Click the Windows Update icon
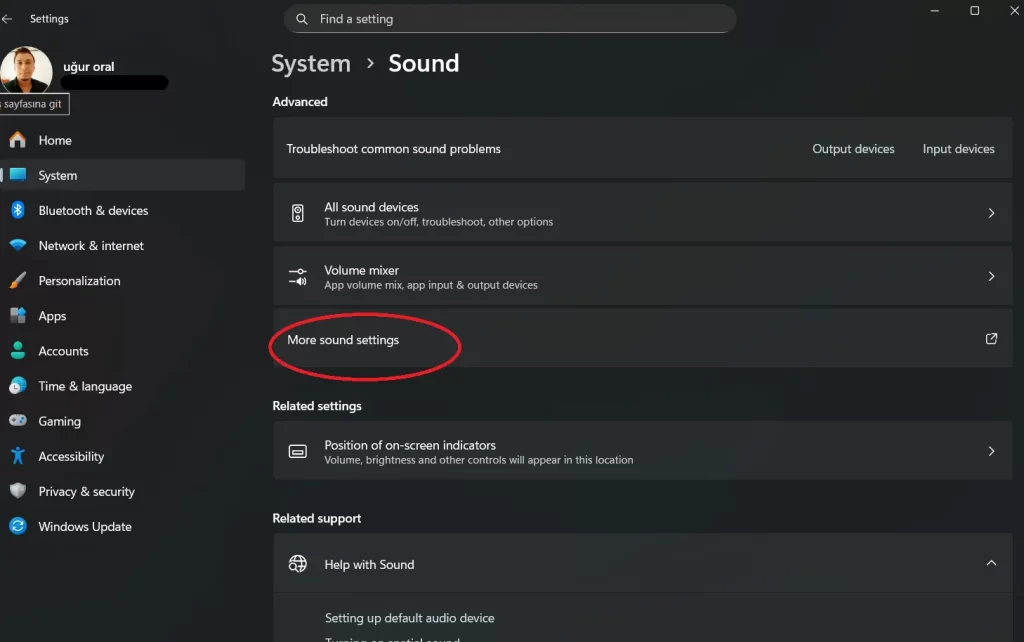The width and height of the screenshot is (1024, 642). (x=19, y=526)
